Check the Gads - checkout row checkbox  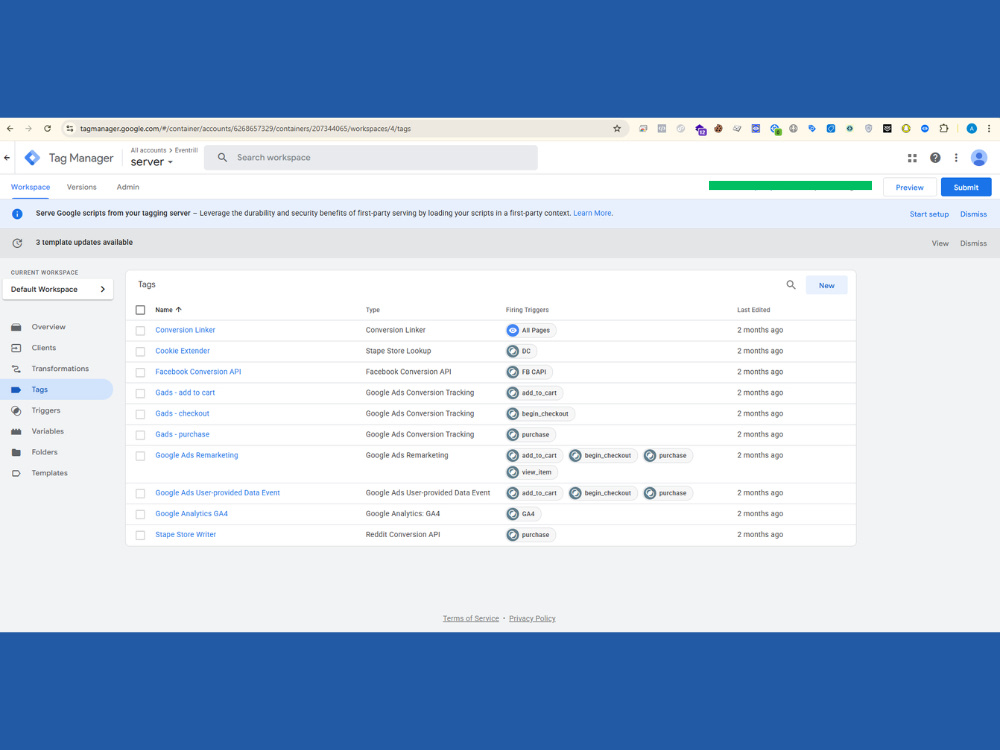coord(140,414)
